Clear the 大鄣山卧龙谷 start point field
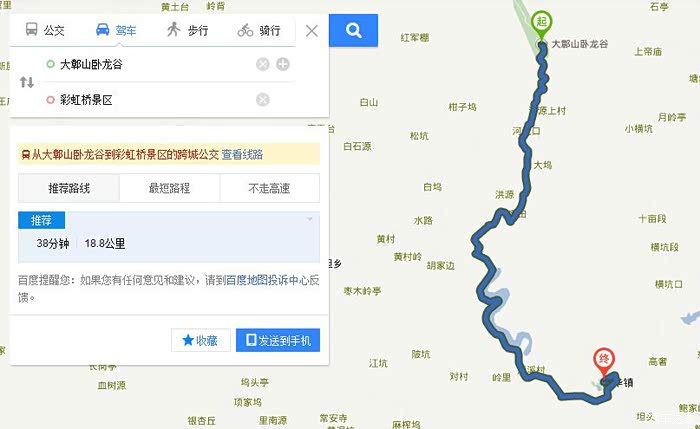The width and height of the screenshot is (700, 429). (x=262, y=64)
